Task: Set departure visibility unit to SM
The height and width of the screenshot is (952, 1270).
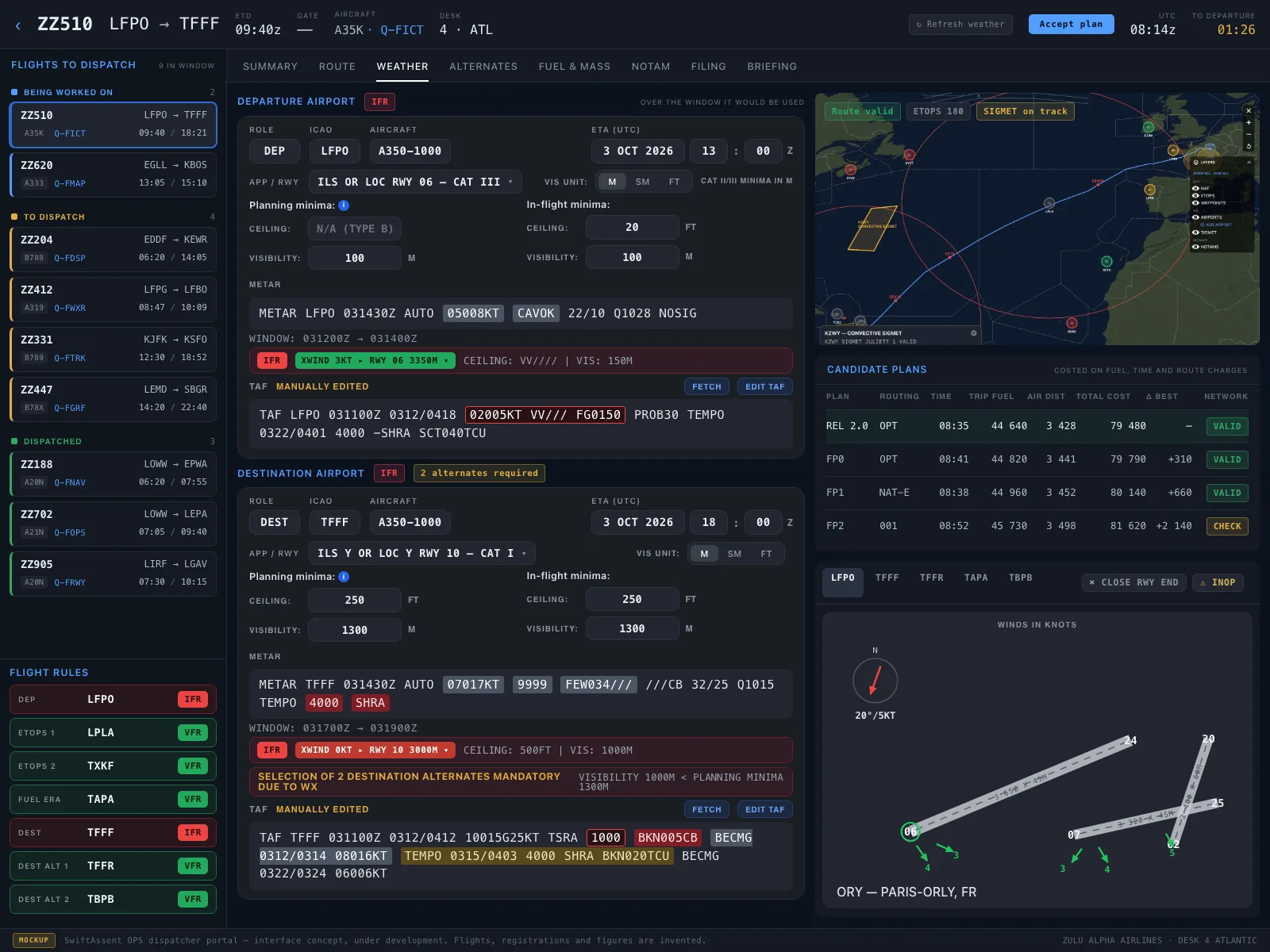Action: click(642, 182)
